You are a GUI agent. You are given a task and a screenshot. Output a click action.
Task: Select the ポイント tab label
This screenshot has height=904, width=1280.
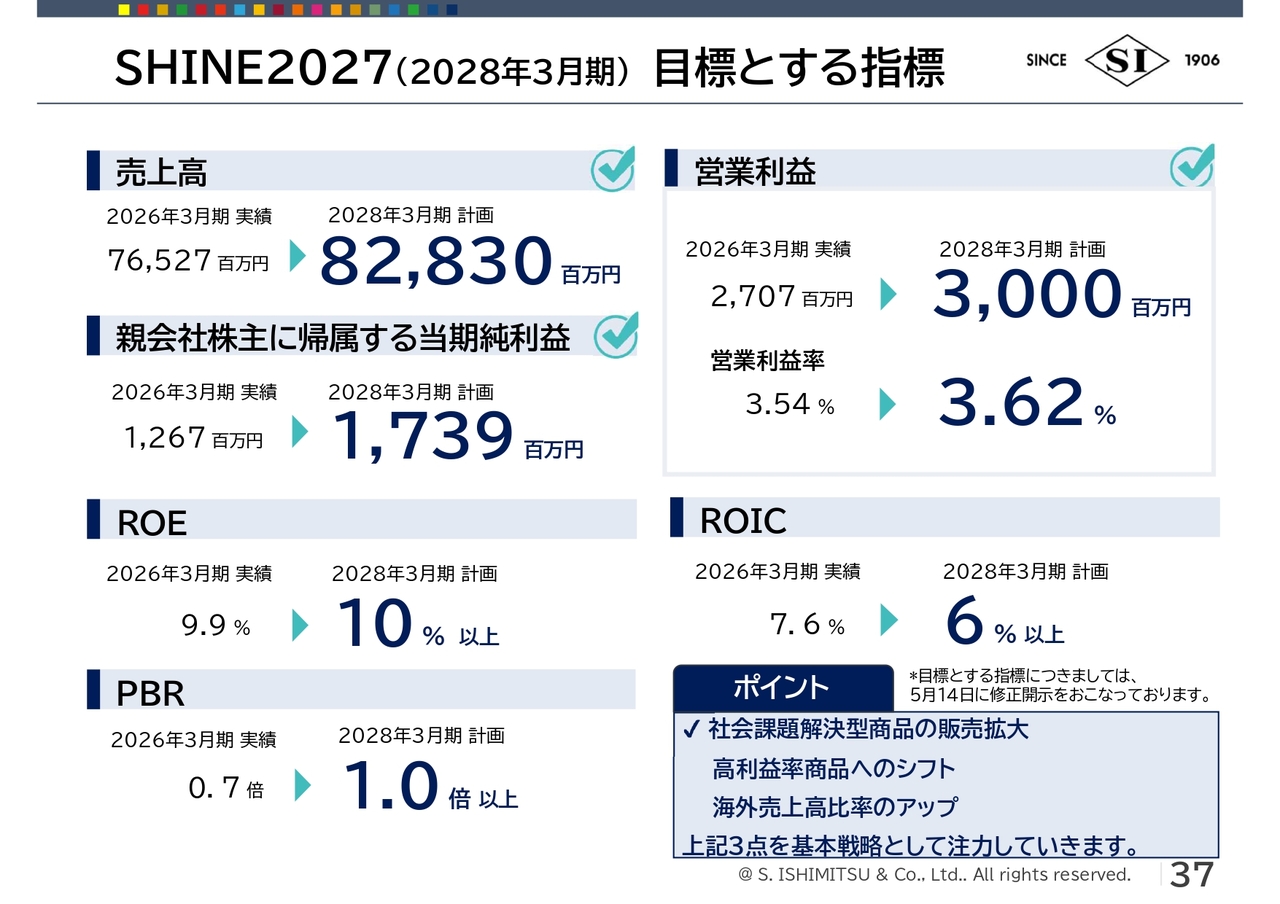pyautogui.click(x=782, y=688)
